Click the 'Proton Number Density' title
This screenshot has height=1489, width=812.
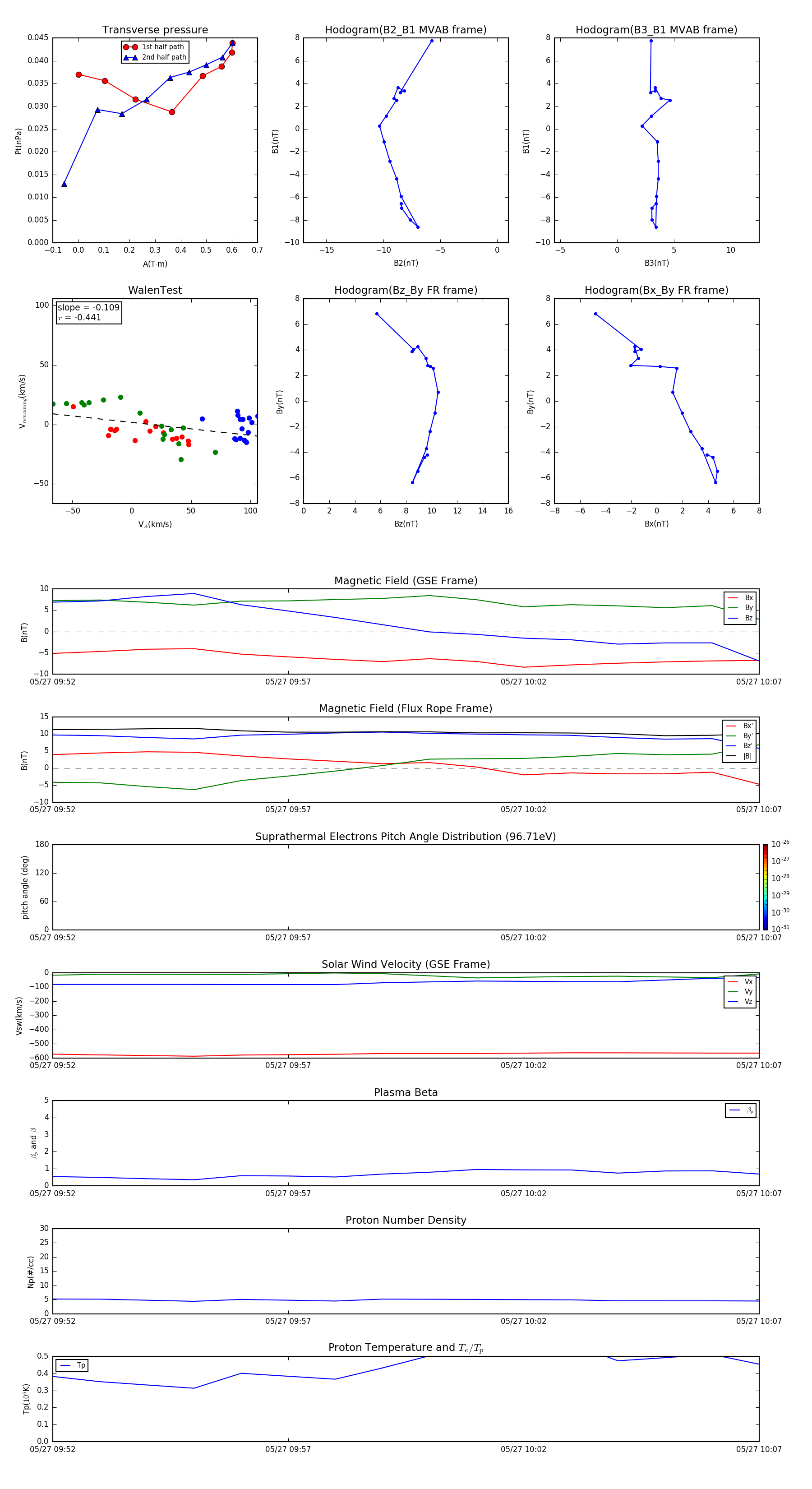(406, 1220)
